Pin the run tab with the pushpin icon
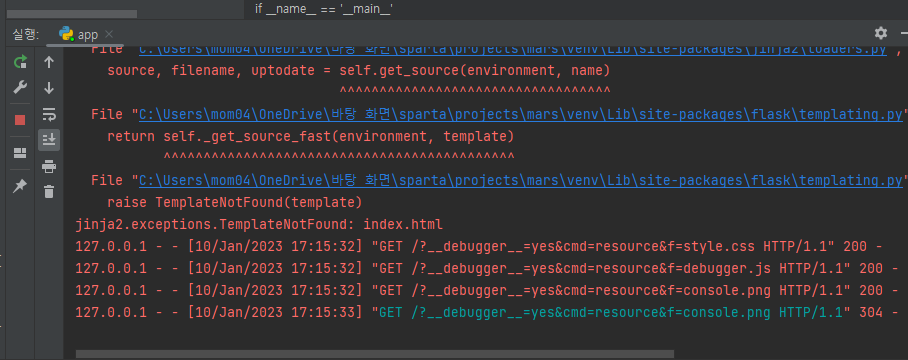 click(x=20, y=186)
